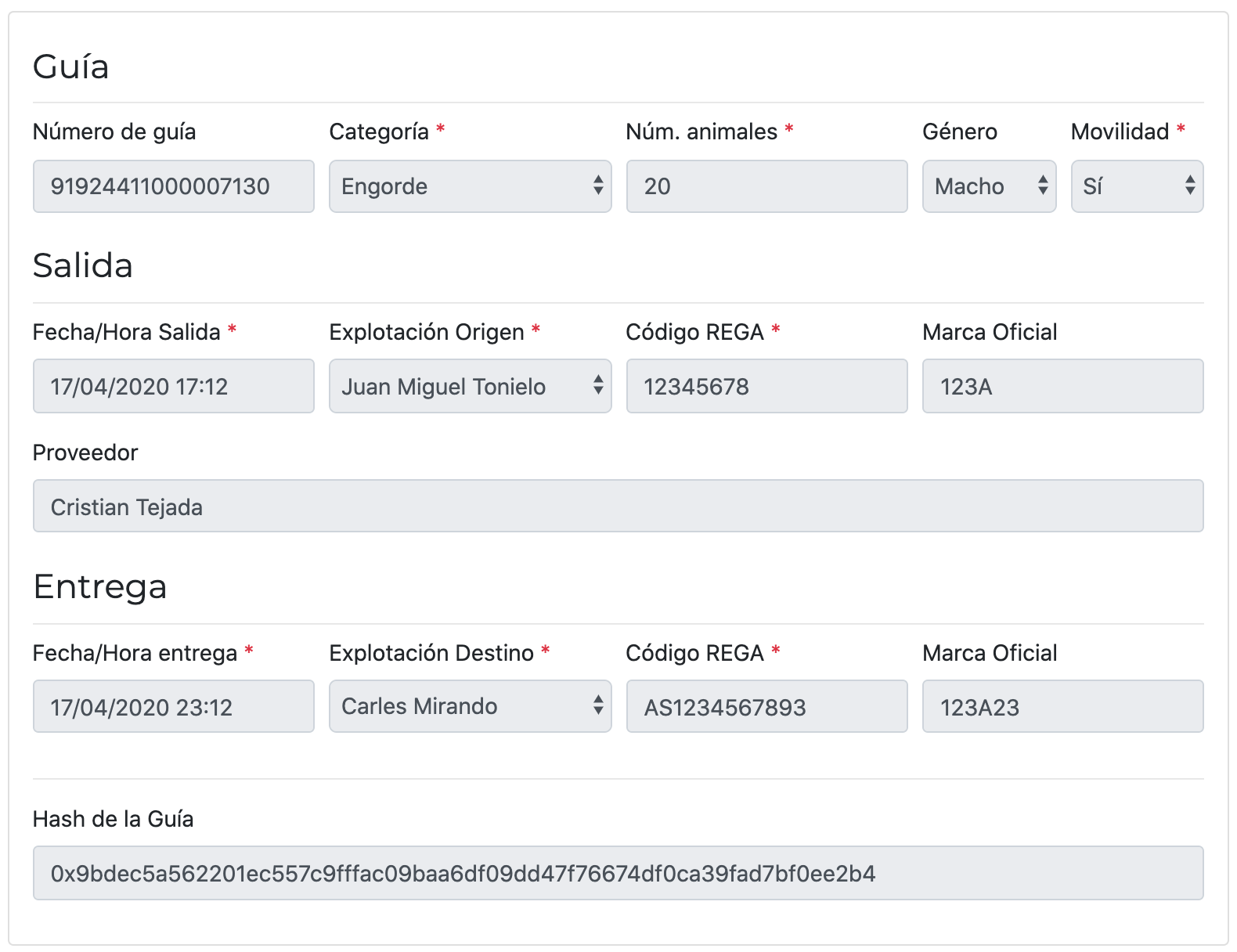
Task: Click the Número de guía input field
Action: pos(174,186)
